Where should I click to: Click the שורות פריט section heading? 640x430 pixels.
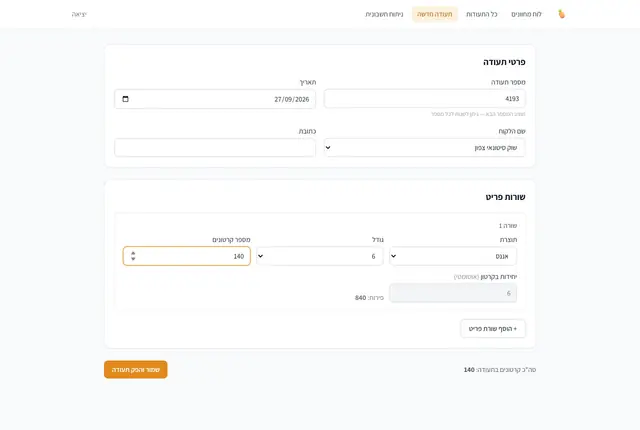505,197
